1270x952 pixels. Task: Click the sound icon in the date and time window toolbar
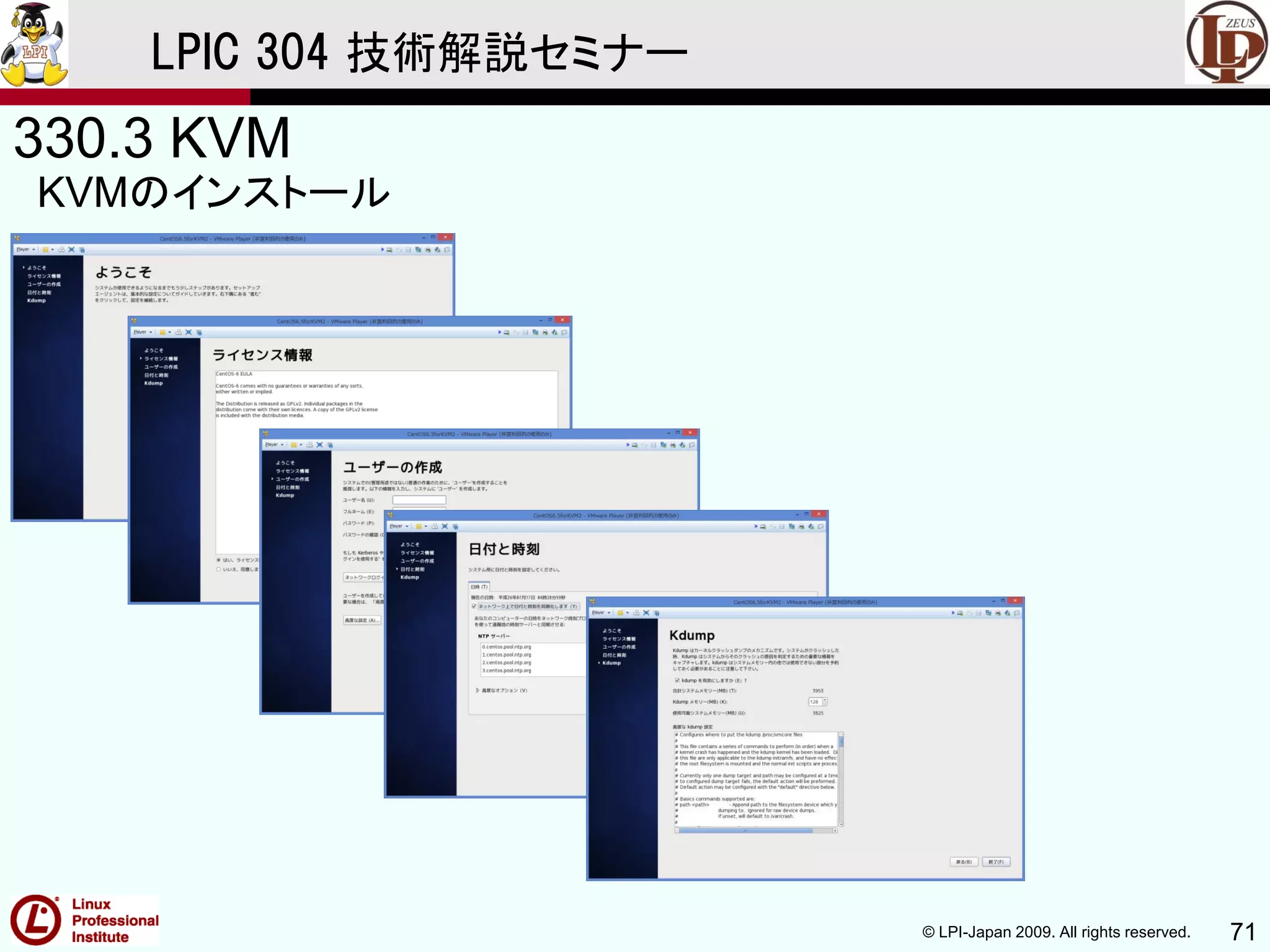coord(810,526)
